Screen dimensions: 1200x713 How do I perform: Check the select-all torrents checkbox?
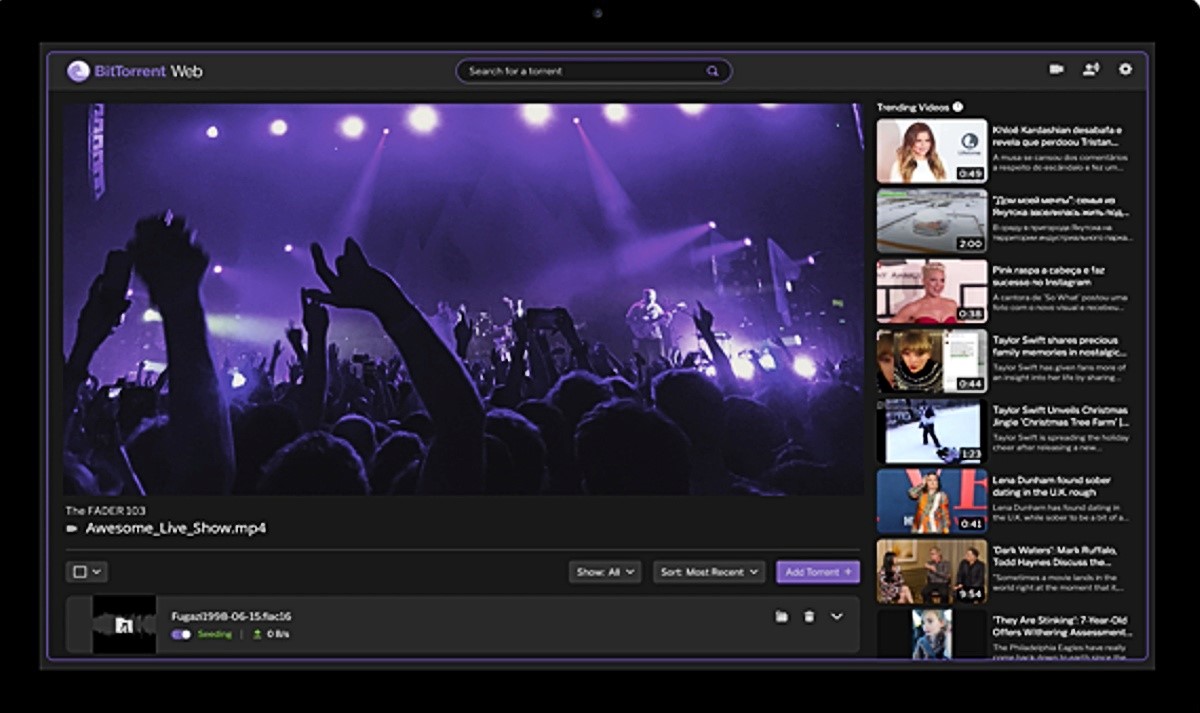click(80, 572)
